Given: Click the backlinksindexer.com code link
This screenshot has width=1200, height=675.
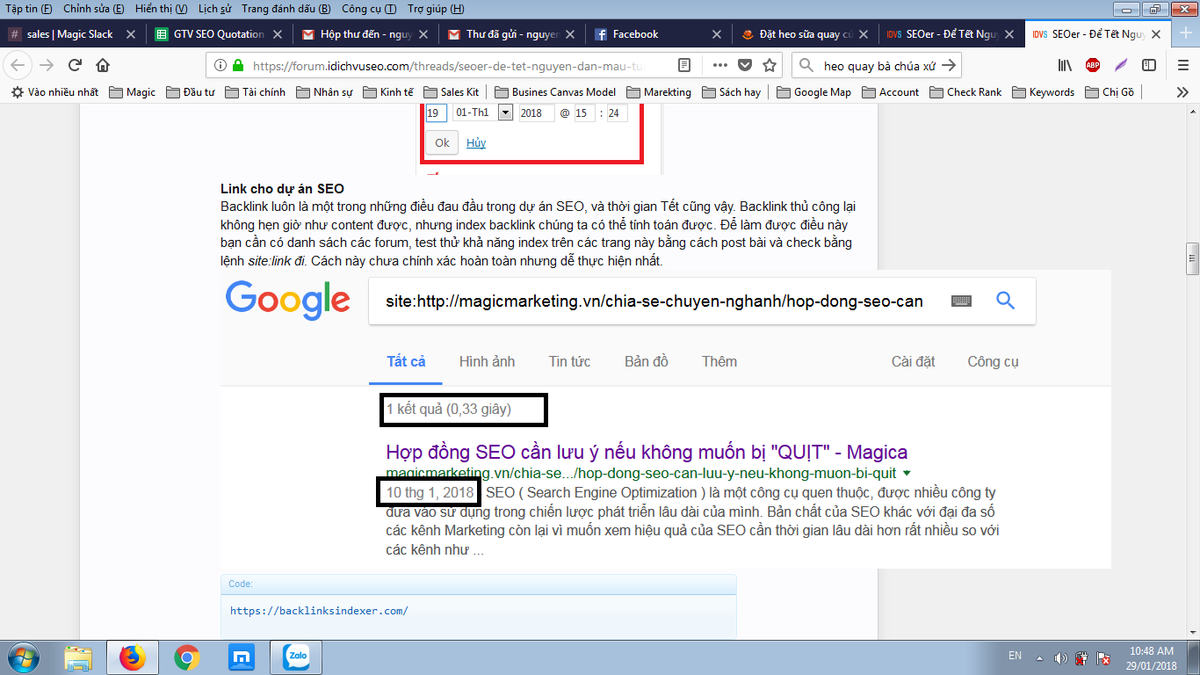Looking at the screenshot, I should (319, 610).
